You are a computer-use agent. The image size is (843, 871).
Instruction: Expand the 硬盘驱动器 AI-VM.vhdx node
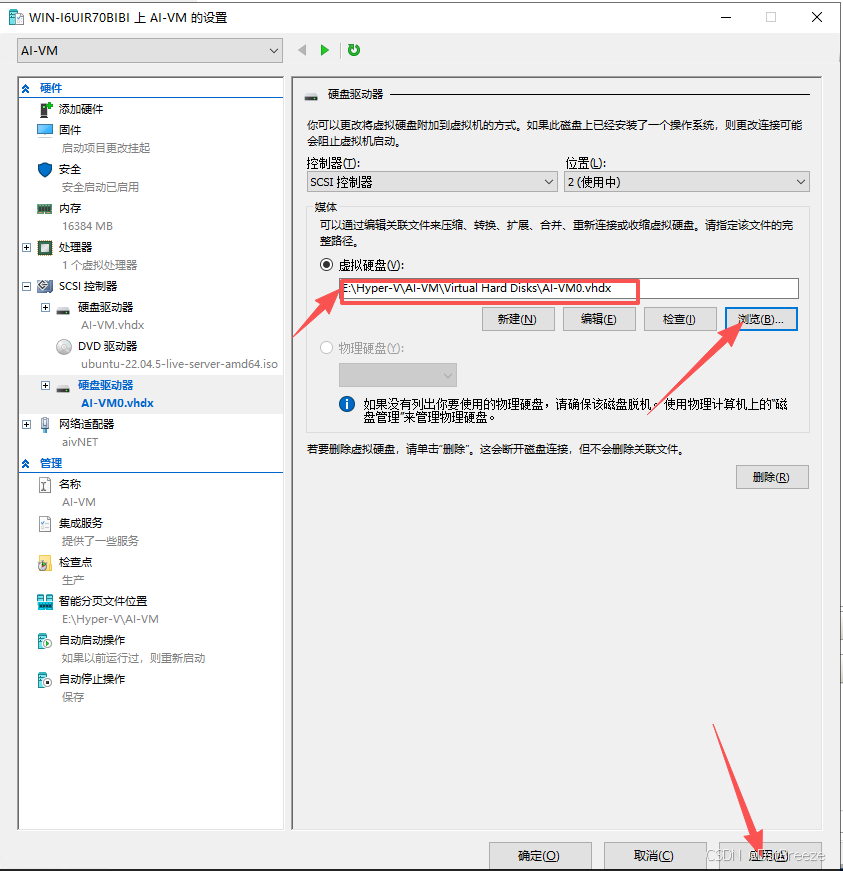(46, 307)
